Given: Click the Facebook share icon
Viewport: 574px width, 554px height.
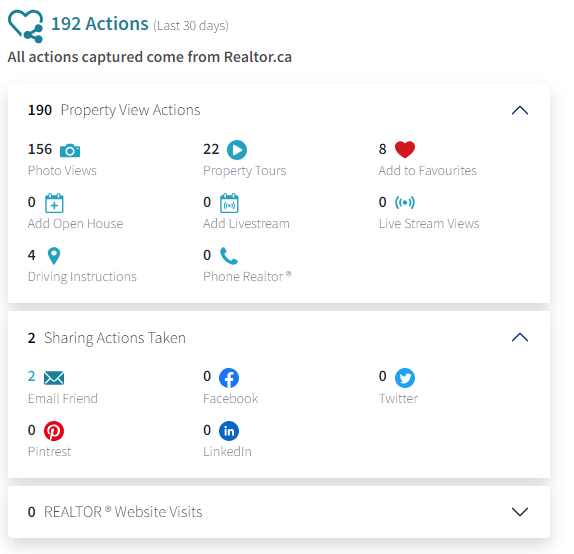Looking at the screenshot, I should (x=229, y=378).
